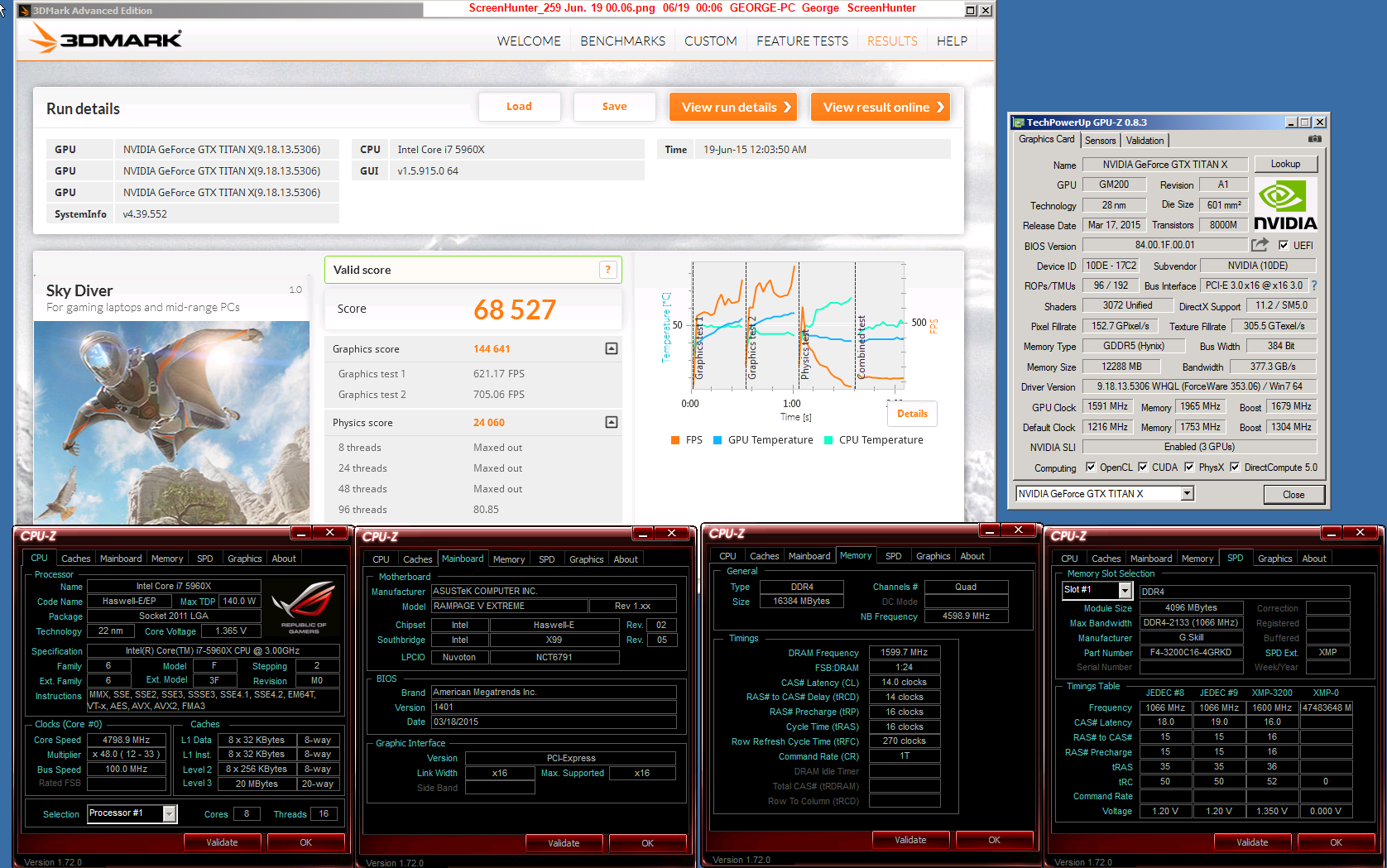The width and height of the screenshot is (1387, 868).
Task: Click Validate in the CPU-Z Memory window
Action: [910, 840]
